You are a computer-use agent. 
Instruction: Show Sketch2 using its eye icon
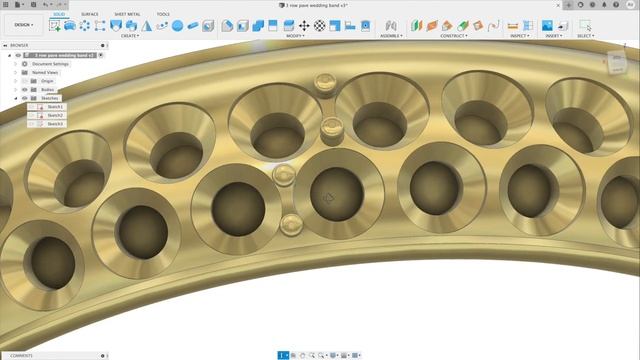click(x=32, y=115)
